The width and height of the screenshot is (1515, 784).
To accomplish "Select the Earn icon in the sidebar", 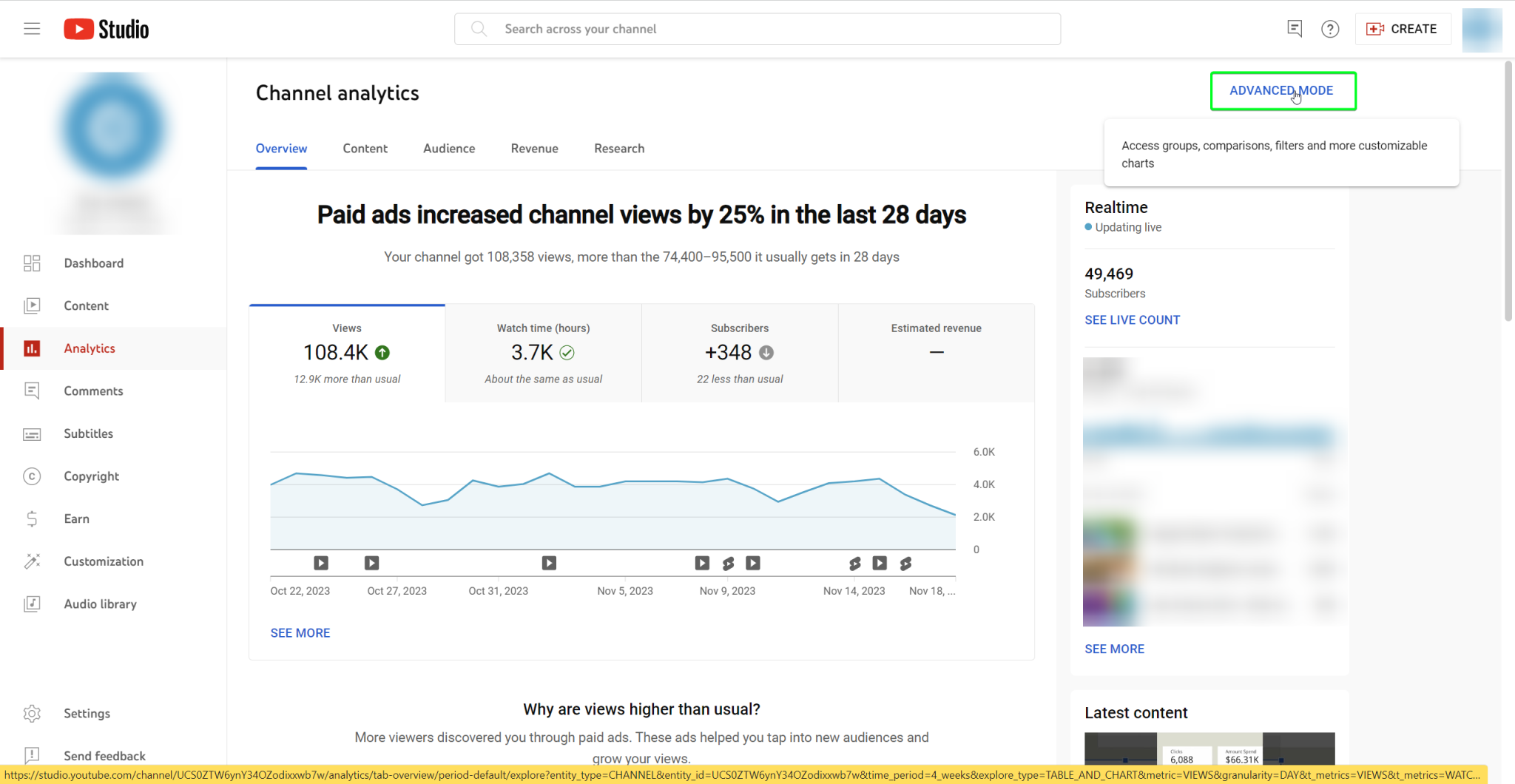I will (32, 518).
